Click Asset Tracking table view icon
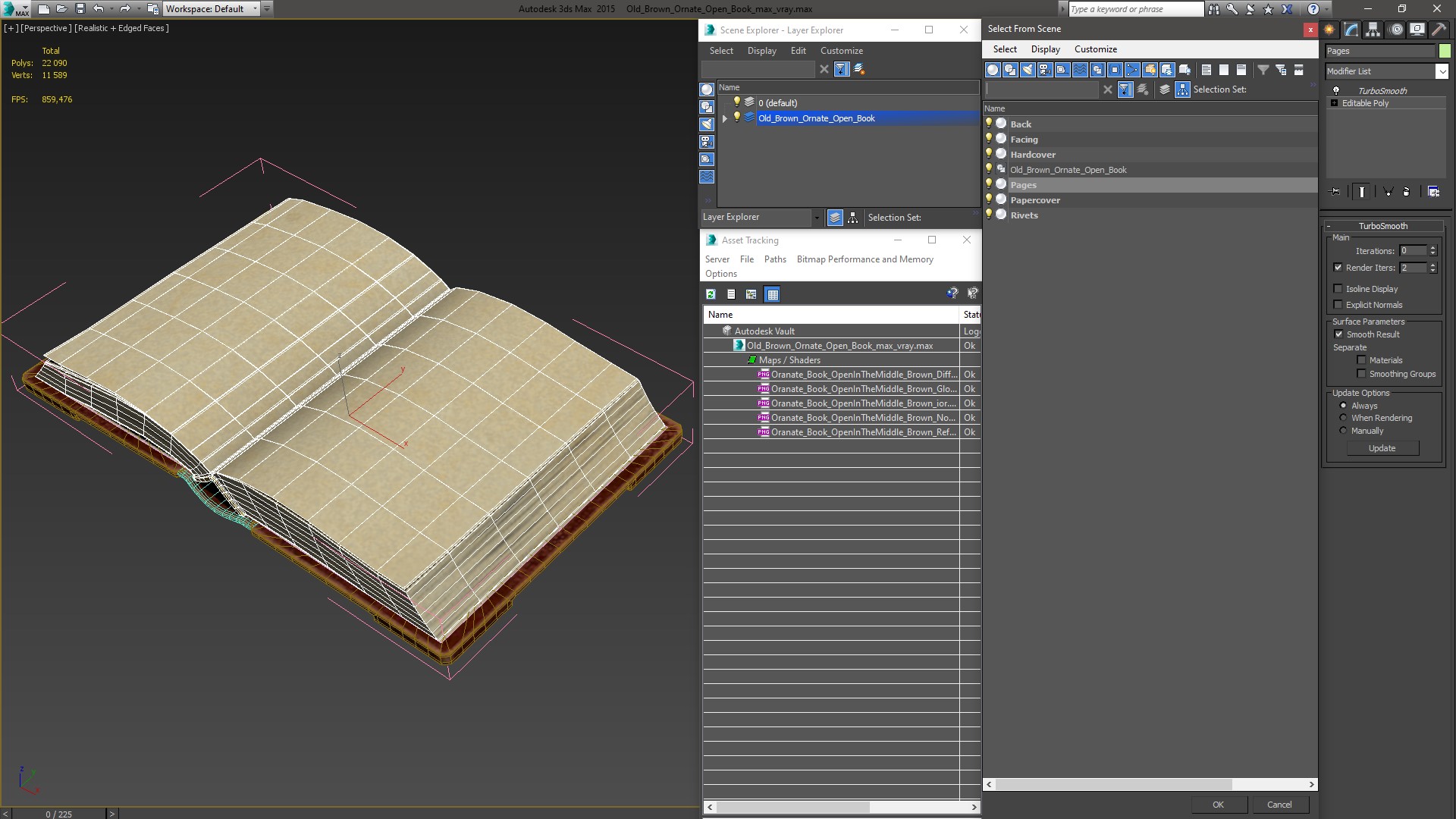Screen dimensions: 1456x819 772,294
